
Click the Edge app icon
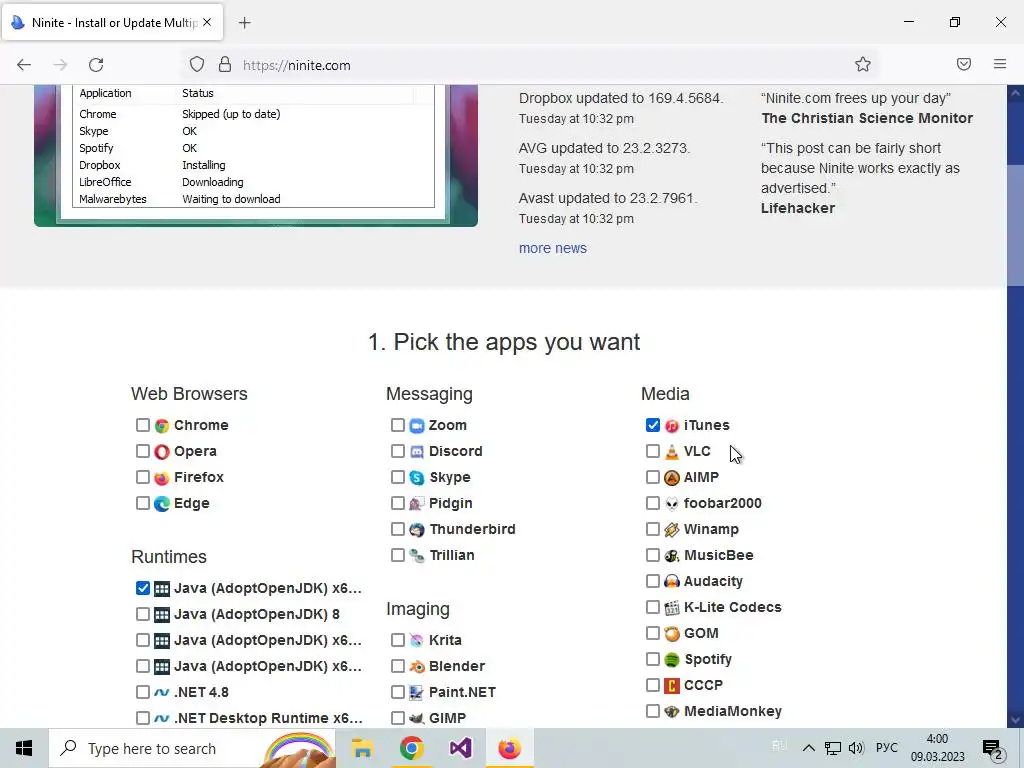[162, 504]
